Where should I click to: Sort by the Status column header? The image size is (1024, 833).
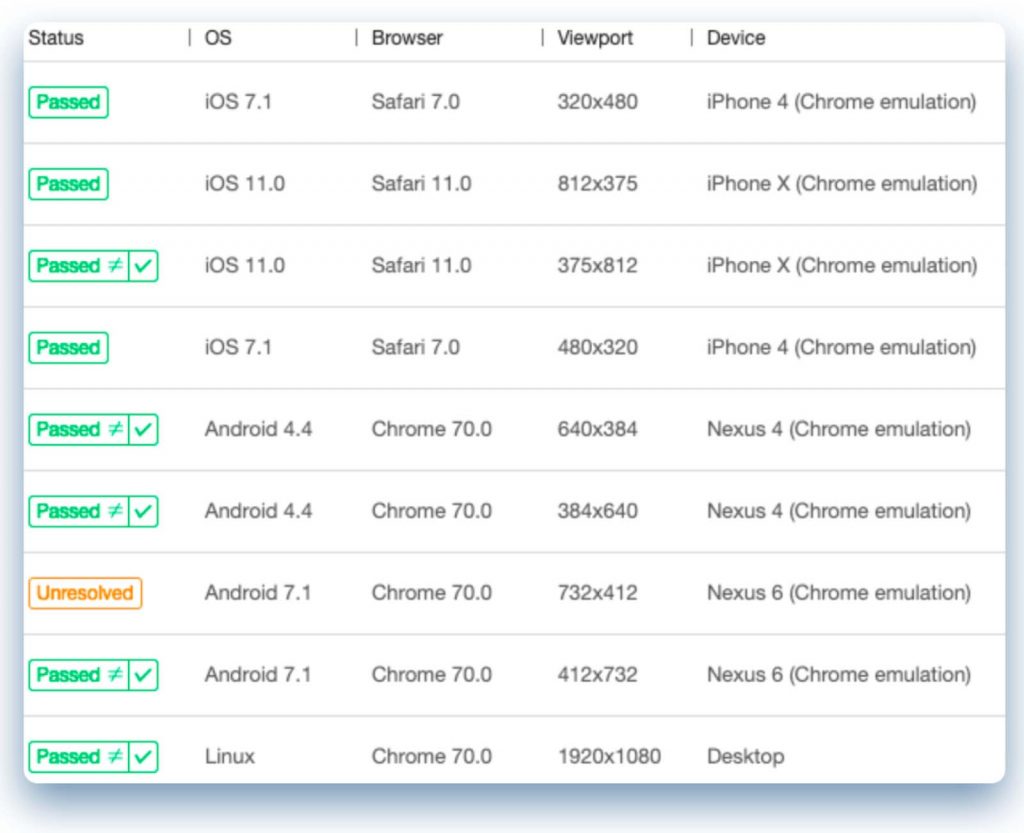coord(56,38)
